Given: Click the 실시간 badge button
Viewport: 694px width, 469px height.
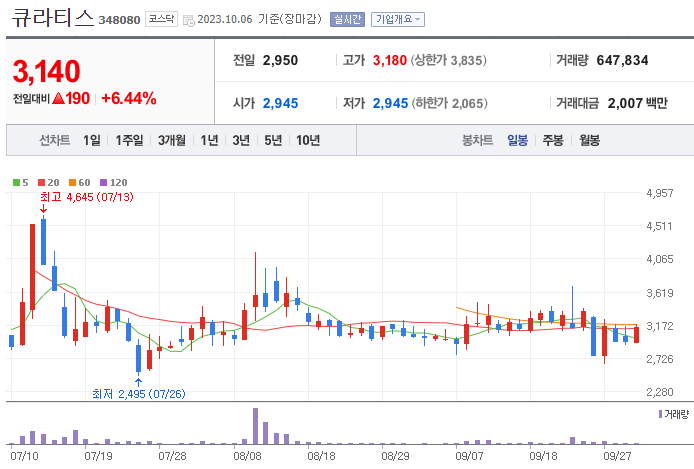Looking at the screenshot, I should 347,19.
